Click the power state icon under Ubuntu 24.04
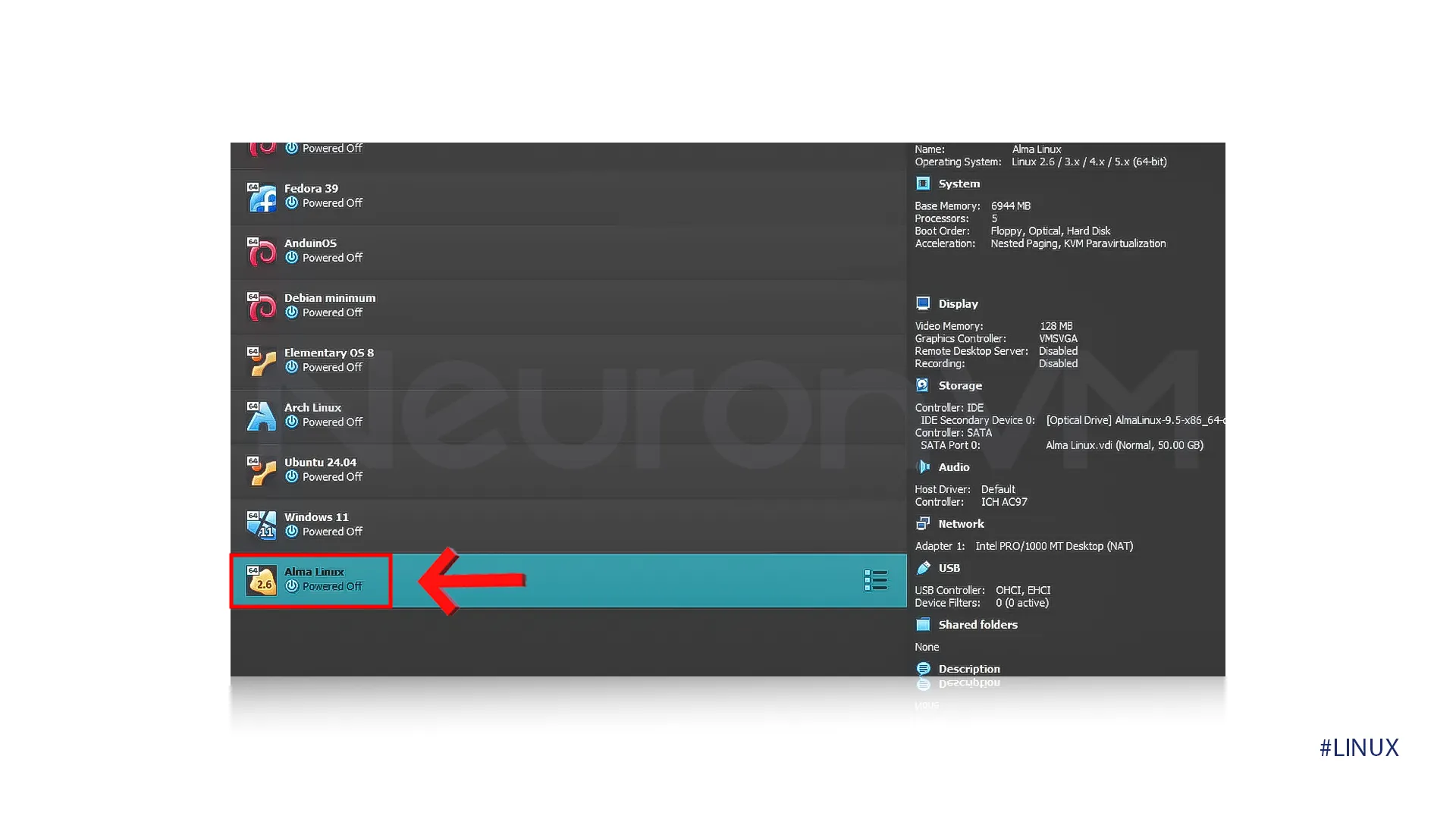The width and height of the screenshot is (1456, 819). 291,476
